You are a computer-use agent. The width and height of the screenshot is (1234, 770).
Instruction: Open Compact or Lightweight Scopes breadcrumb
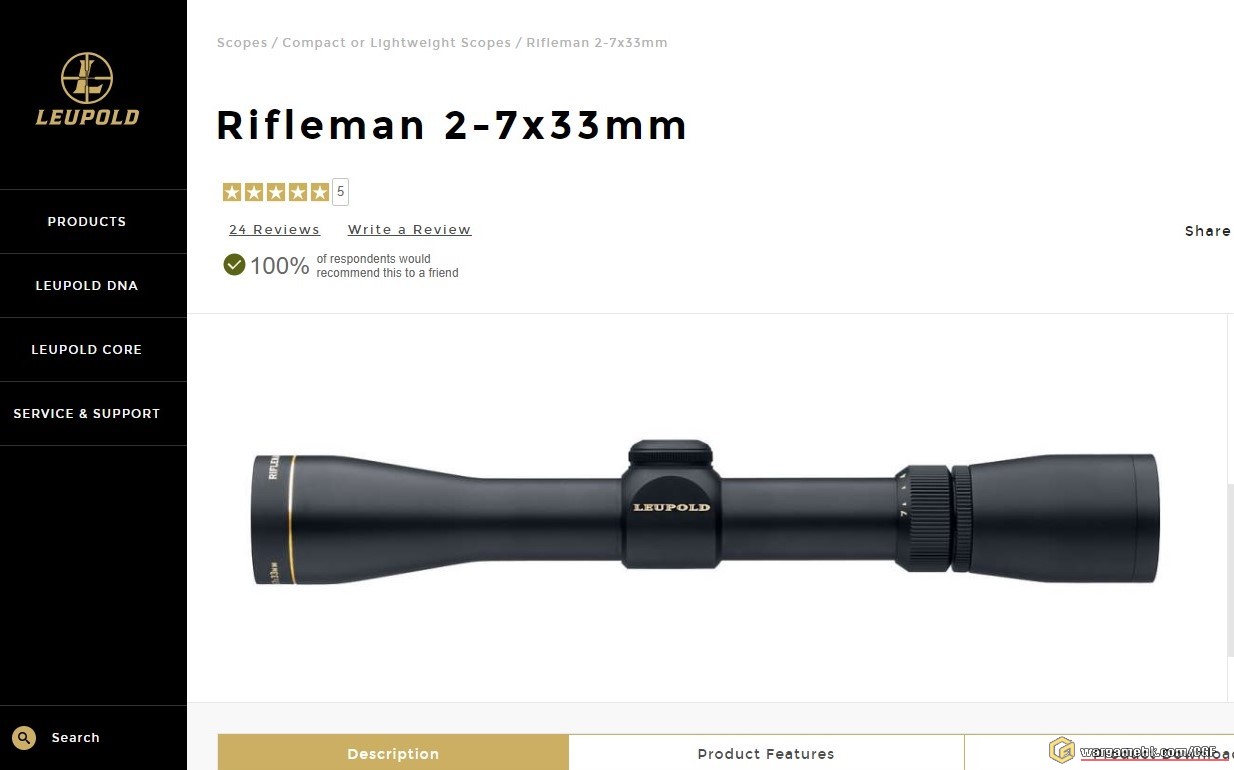[396, 43]
